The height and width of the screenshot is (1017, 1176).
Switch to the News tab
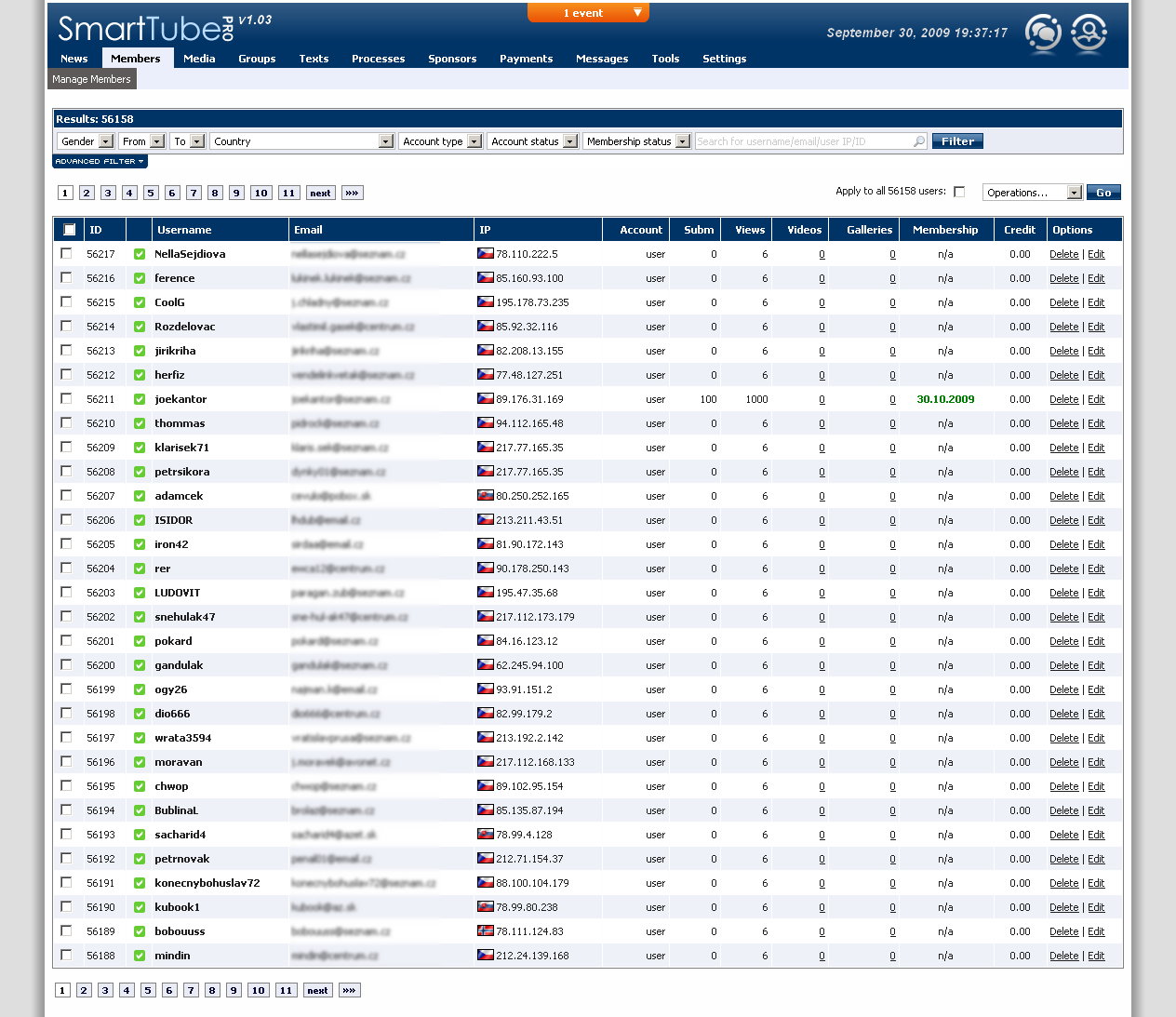tap(74, 59)
